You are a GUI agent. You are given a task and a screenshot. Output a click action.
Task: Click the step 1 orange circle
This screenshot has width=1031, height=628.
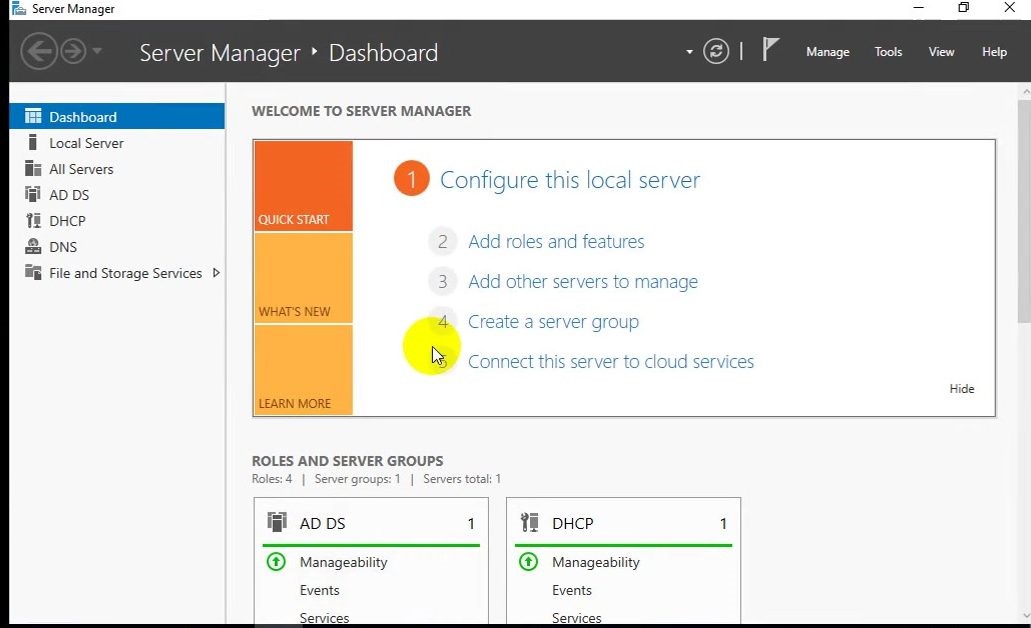point(412,179)
